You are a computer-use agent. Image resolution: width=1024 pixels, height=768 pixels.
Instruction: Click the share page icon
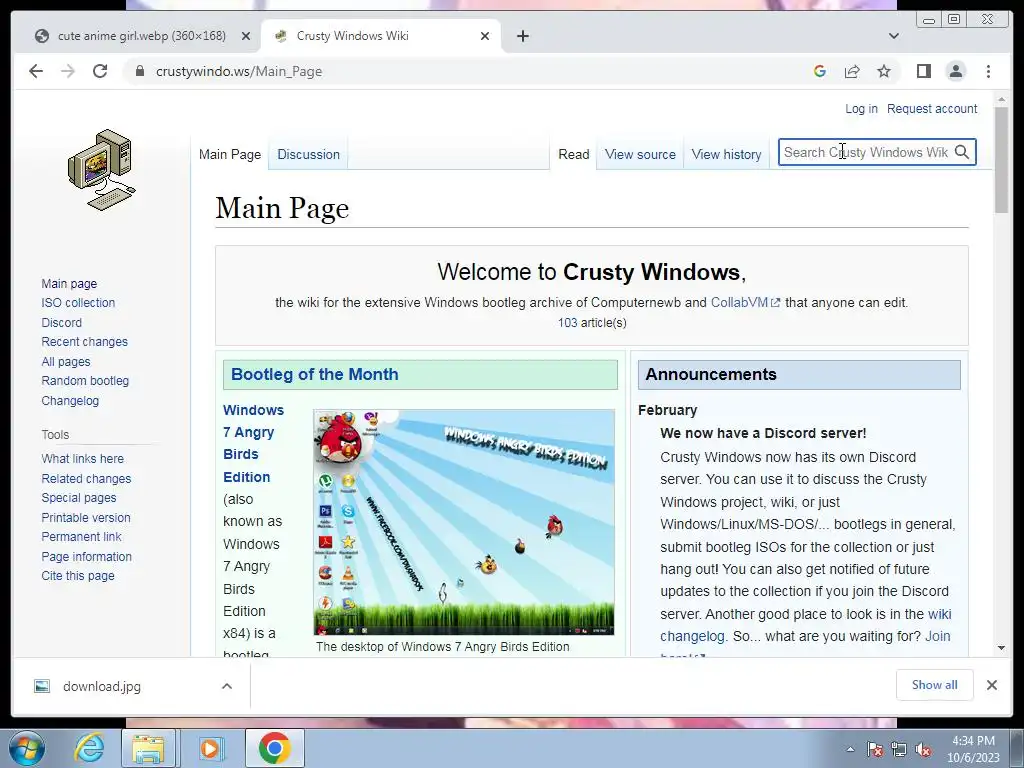coord(852,71)
